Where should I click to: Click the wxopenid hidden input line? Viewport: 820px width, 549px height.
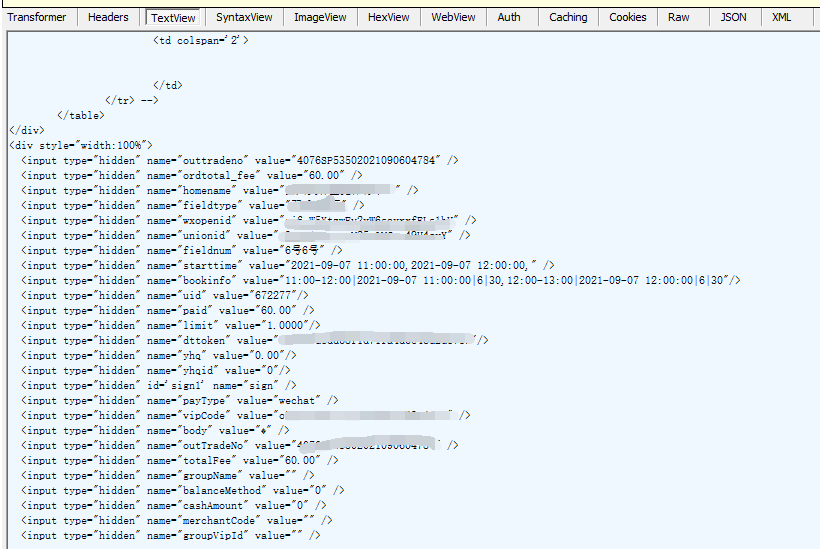pyautogui.click(x=248, y=221)
